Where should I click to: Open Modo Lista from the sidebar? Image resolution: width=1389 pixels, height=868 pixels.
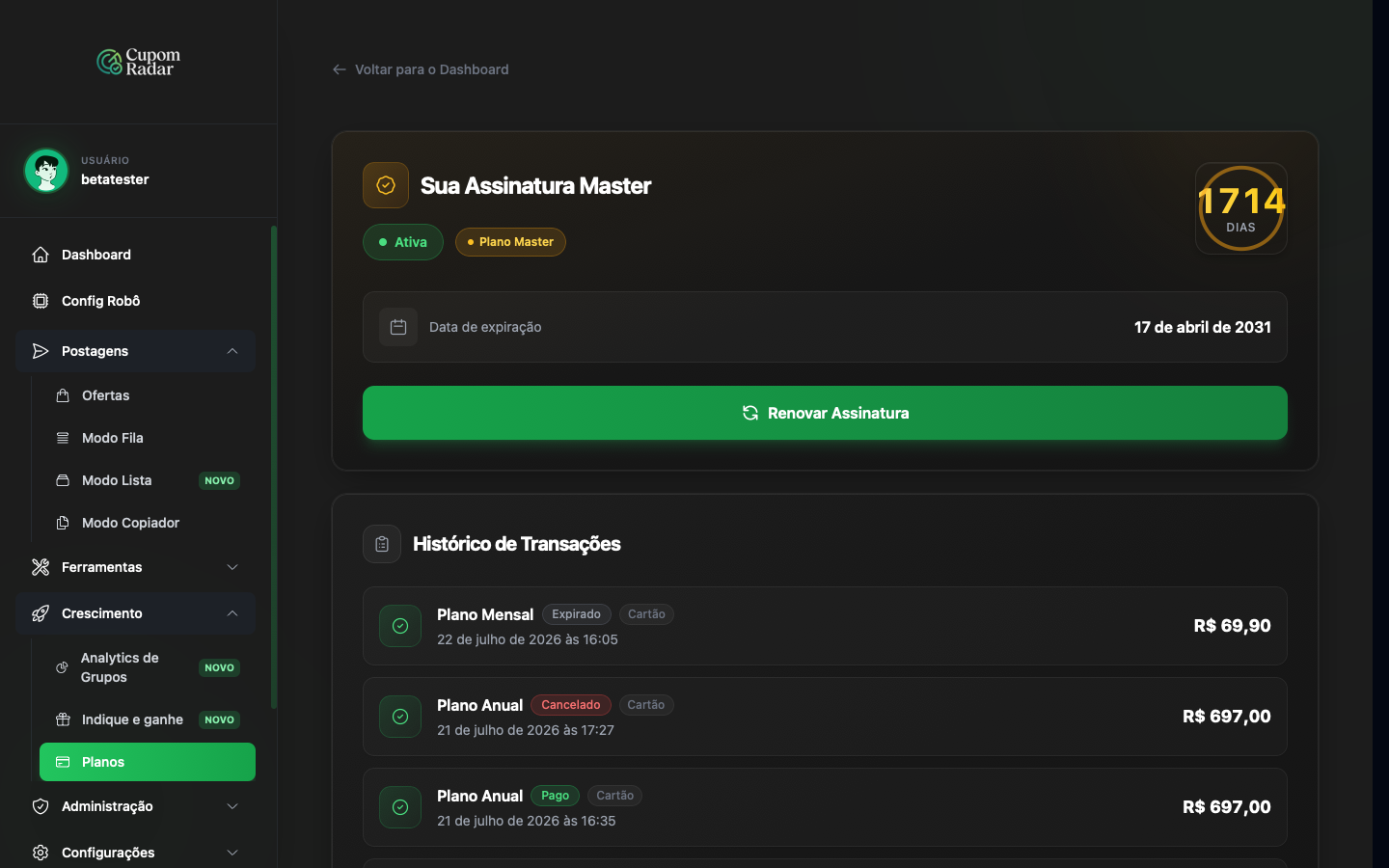(148, 480)
